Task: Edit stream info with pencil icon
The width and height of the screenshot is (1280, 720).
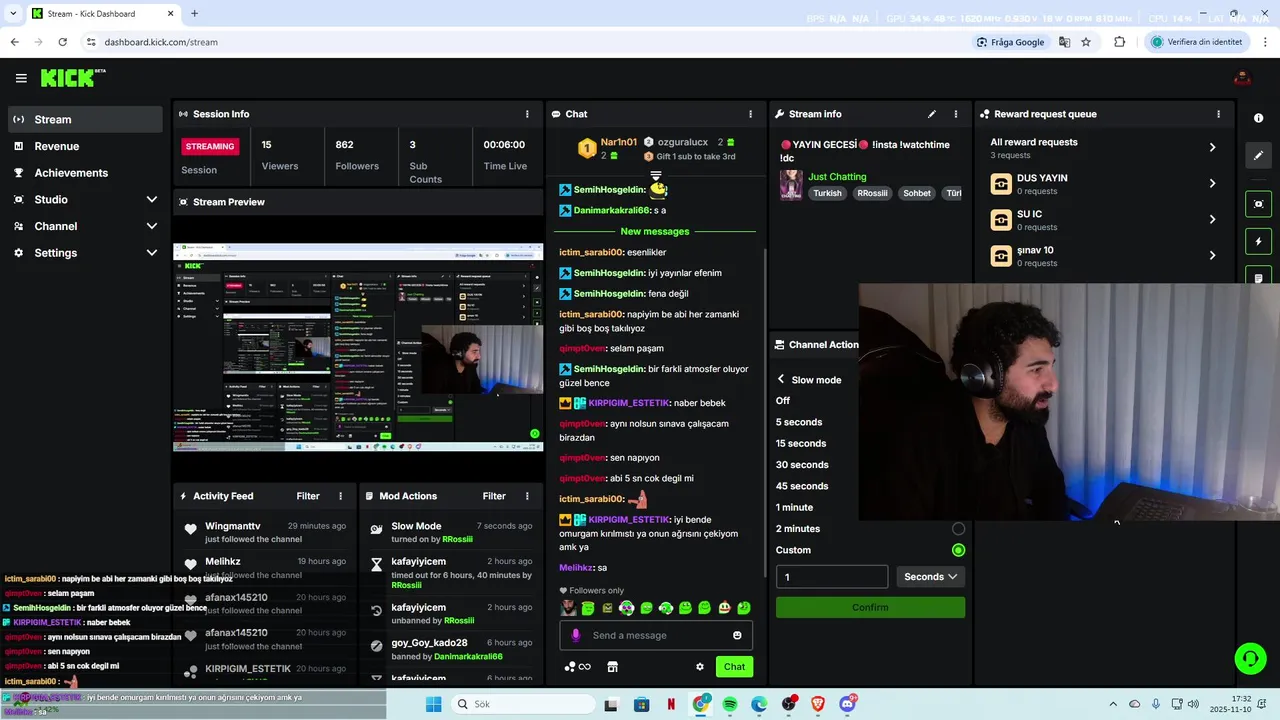Action: click(x=932, y=114)
